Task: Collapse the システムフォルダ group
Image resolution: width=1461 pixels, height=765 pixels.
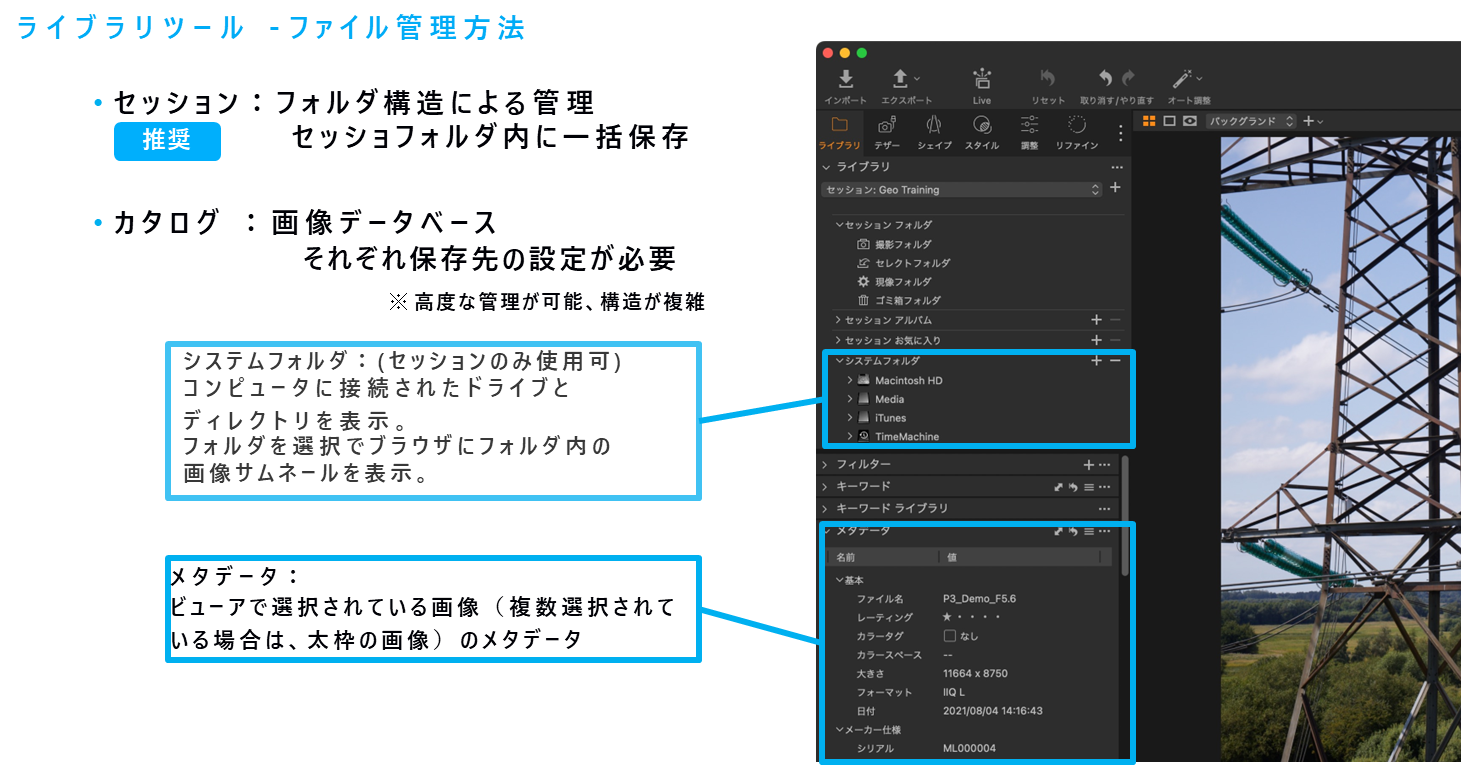Action: 840,360
